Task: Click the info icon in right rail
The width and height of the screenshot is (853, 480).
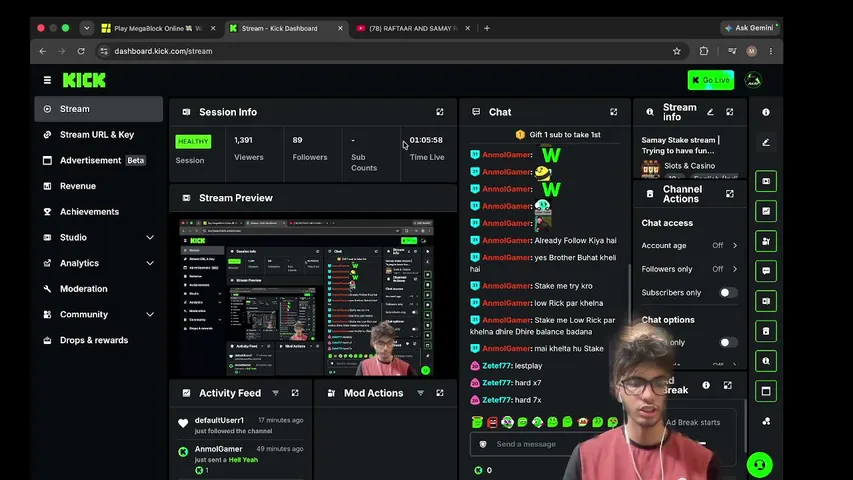Action: (766, 112)
